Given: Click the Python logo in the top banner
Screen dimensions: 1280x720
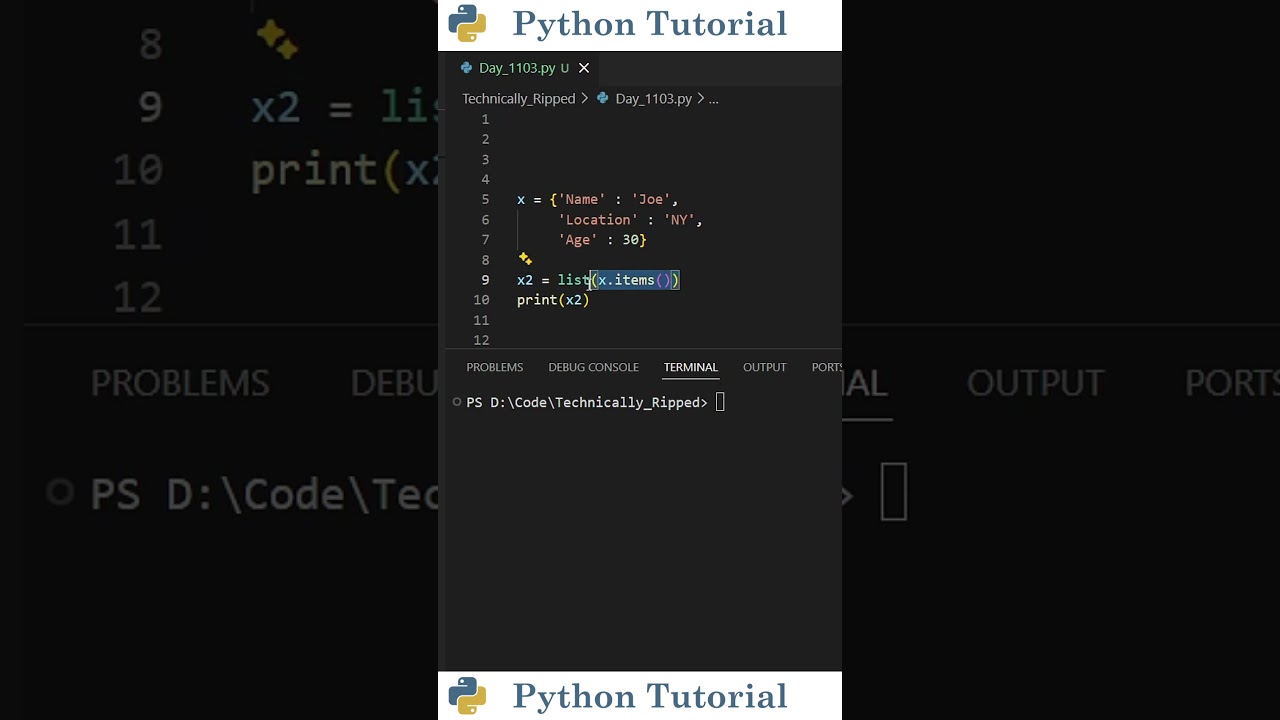Looking at the screenshot, I should pyautogui.click(x=467, y=24).
